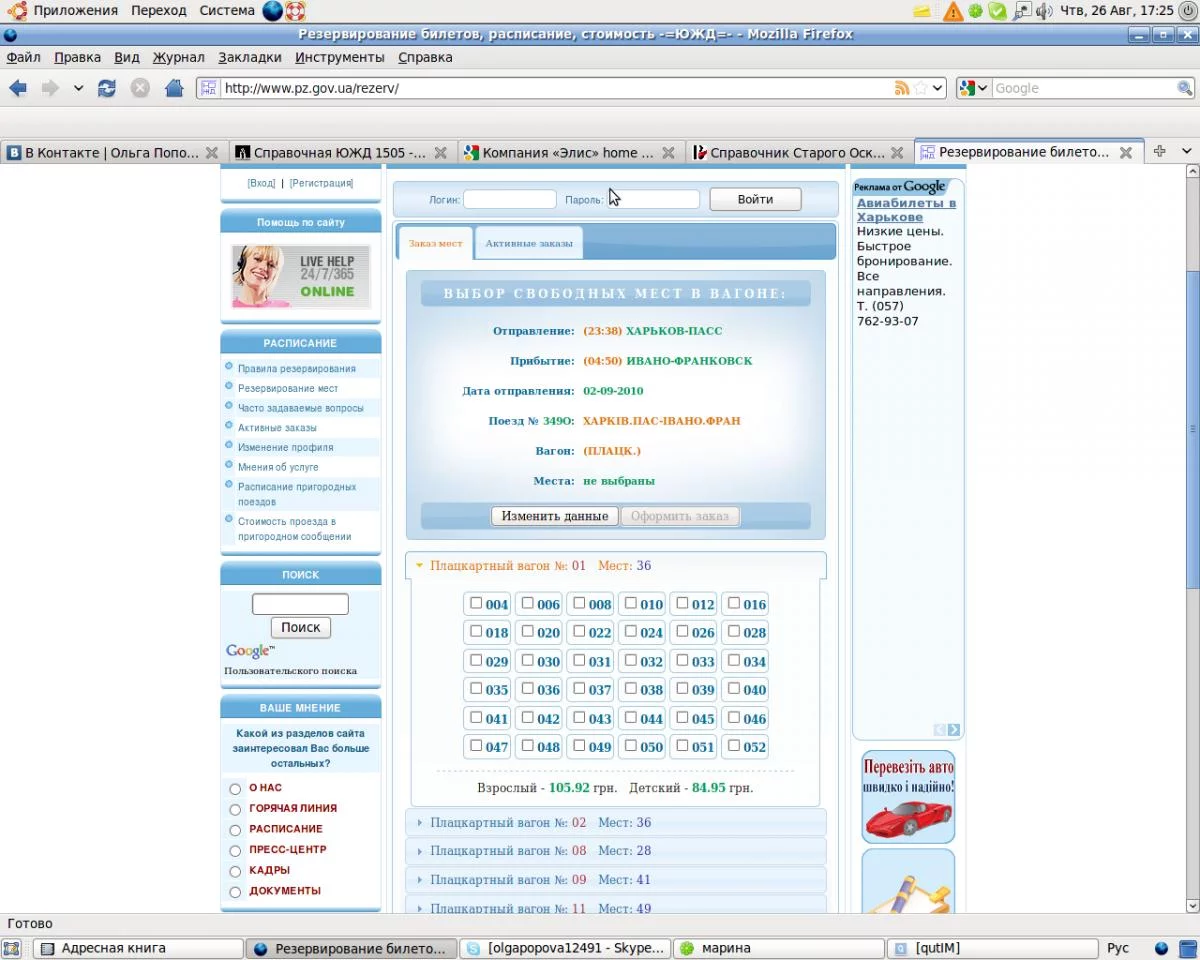Screen dimensions: 1200x960
Task: Click the page vertical scrollbar thumb
Action: pyautogui.click(x=1191, y=429)
